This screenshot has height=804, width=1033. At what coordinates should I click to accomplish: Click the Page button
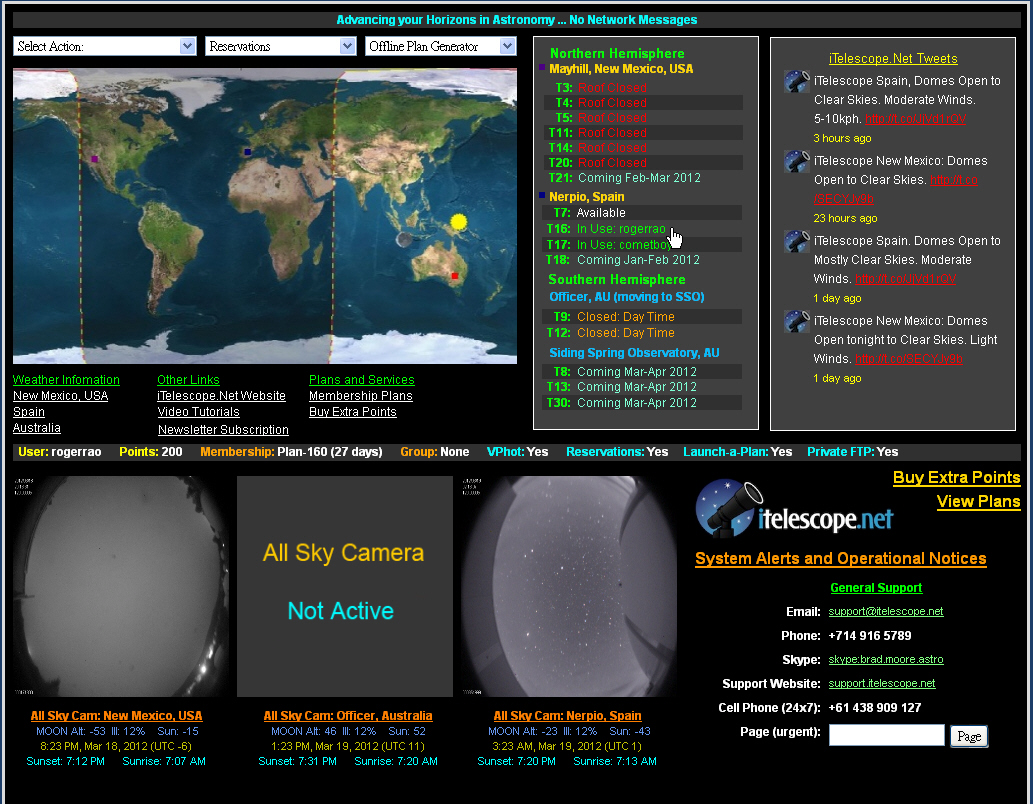pyautogui.click(x=969, y=736)
